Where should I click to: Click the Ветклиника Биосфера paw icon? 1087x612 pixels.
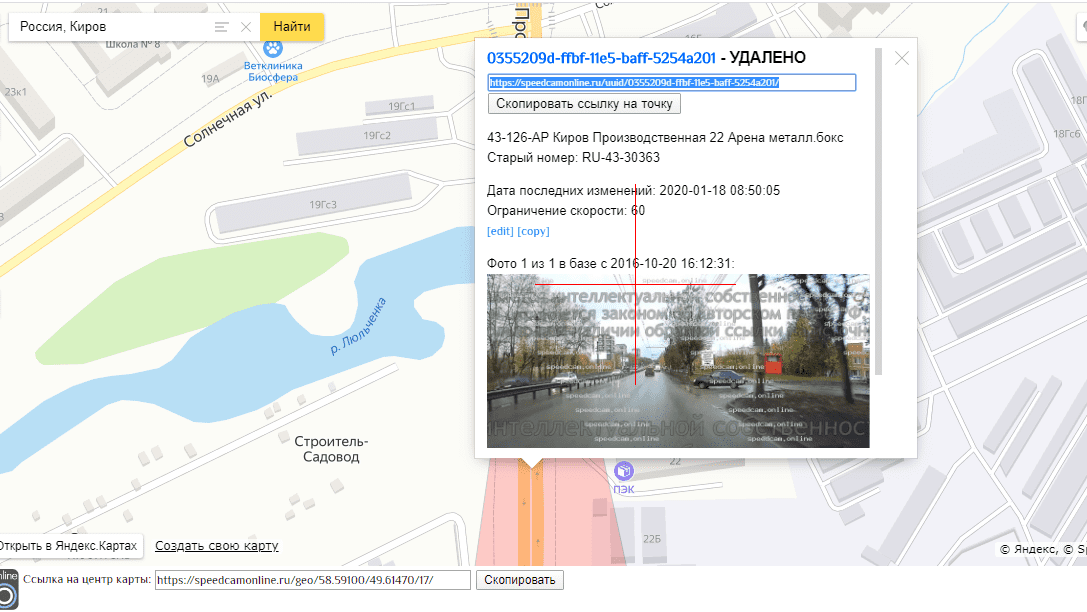click(x=272, y=47)
